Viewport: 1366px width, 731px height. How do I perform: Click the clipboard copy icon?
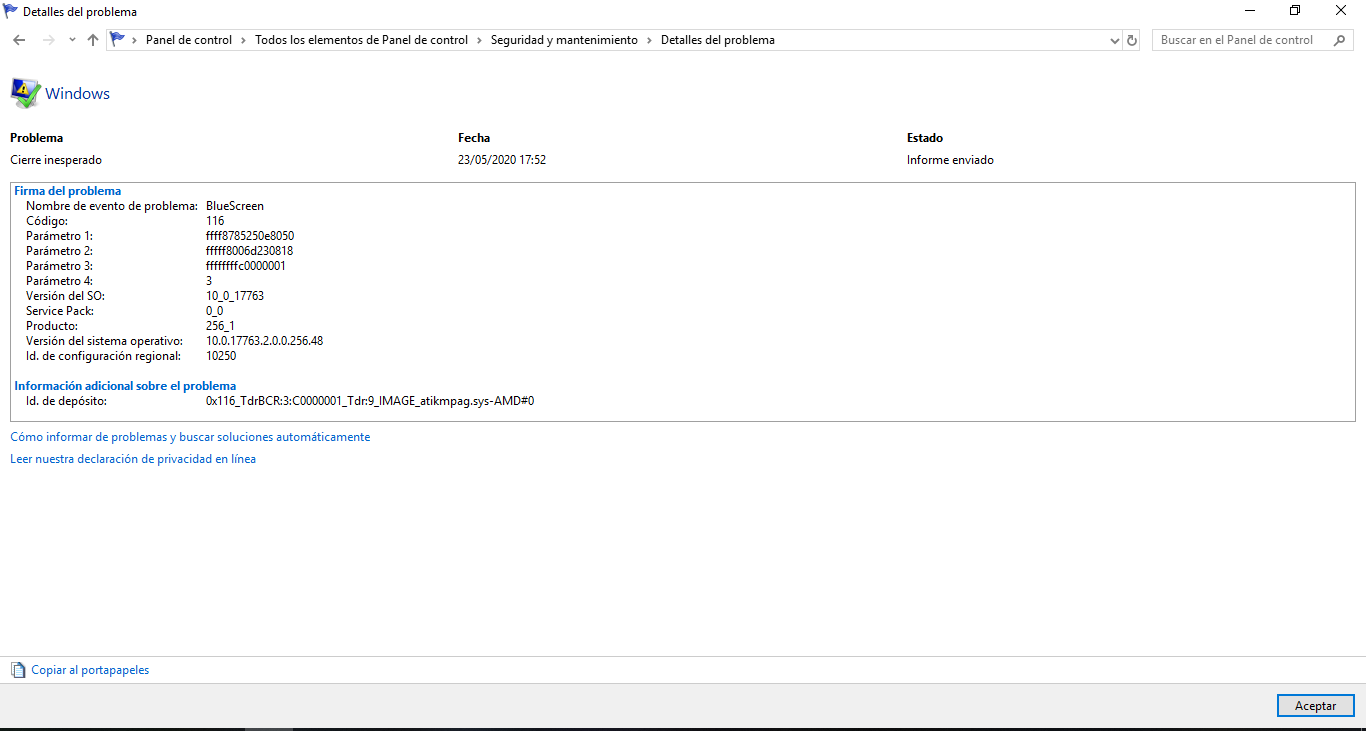(x=18, y=670)
